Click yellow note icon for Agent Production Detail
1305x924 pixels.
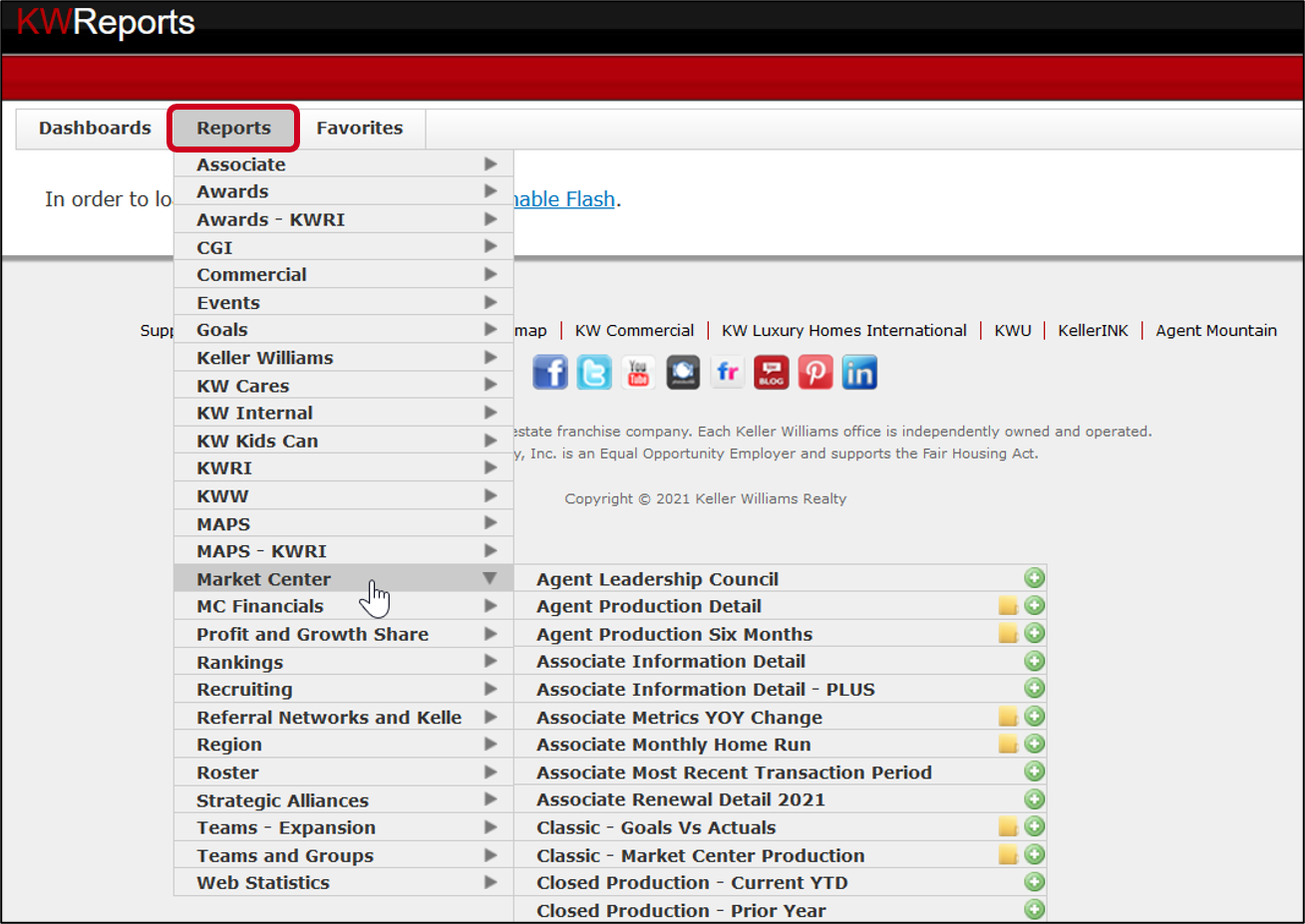1008,606
